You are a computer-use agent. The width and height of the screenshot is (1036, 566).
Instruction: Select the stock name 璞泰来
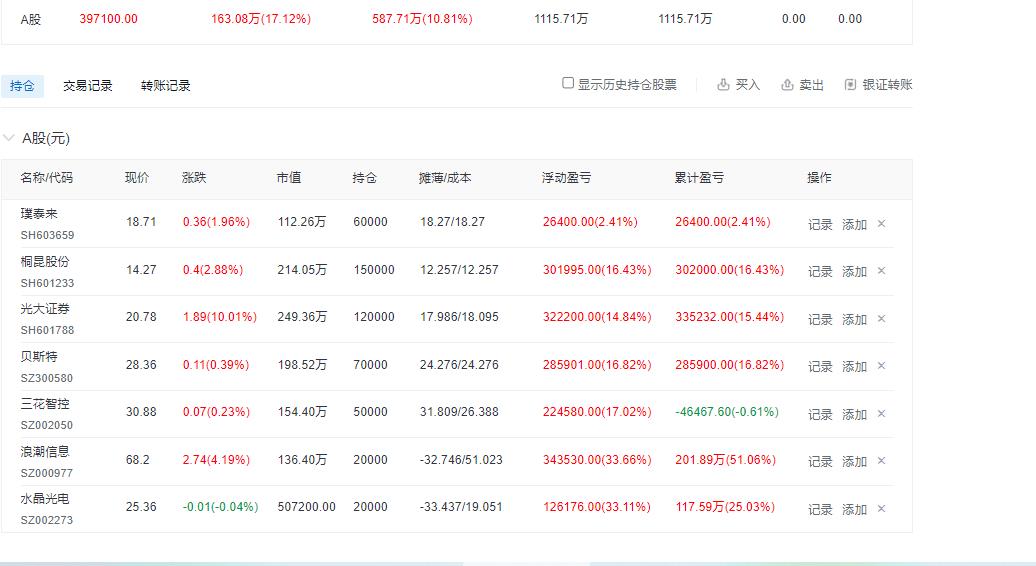tap(39, 213)
